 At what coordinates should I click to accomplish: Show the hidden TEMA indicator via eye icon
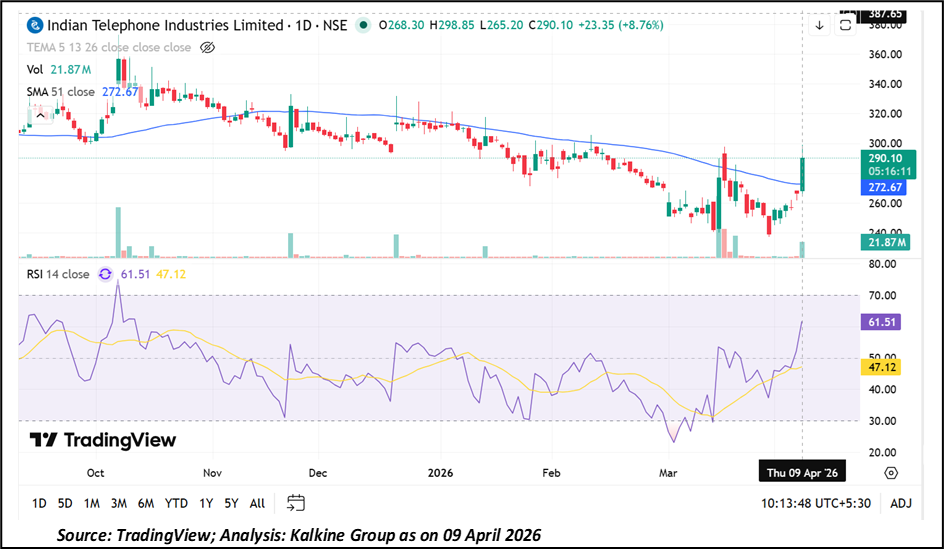coord(207,47)
